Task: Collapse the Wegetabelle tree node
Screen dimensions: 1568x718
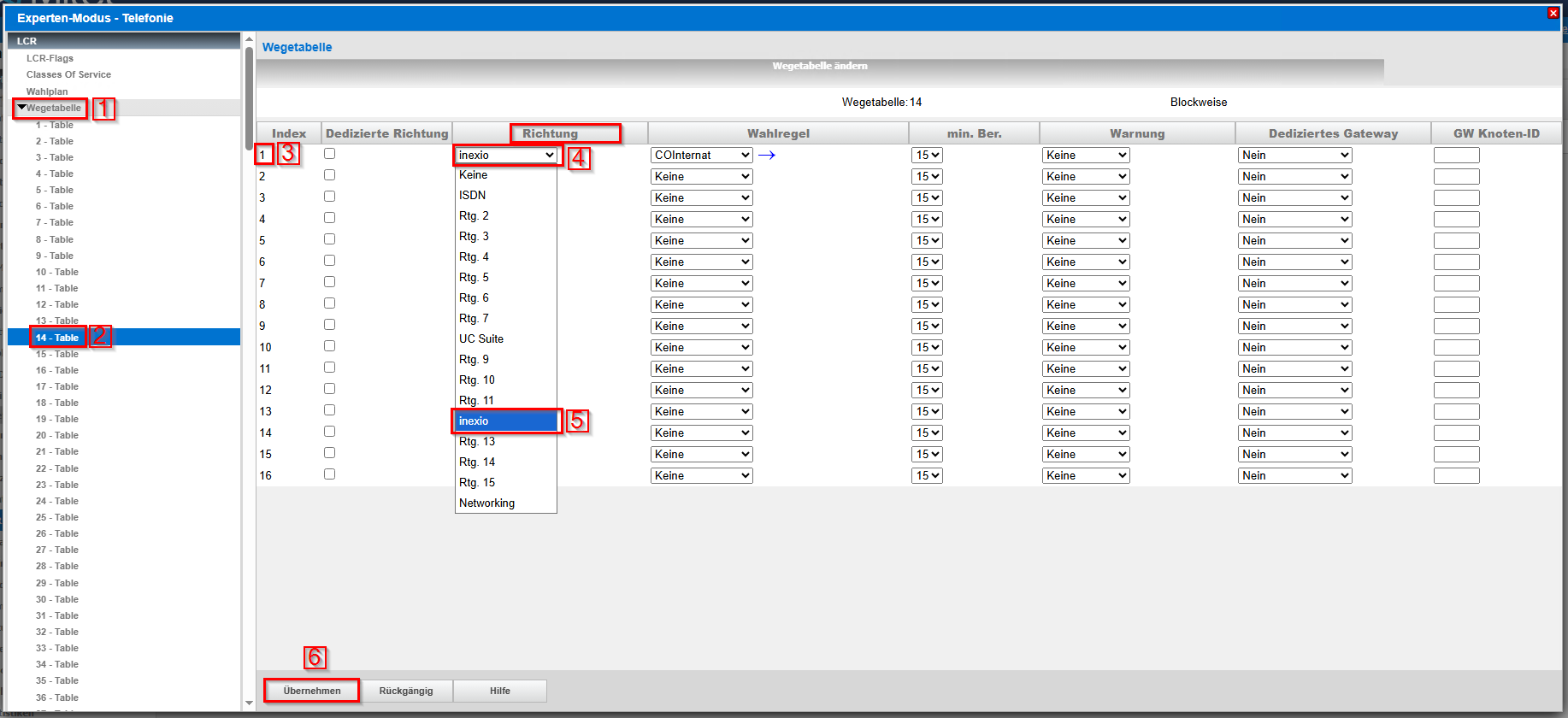Action: (x=21, y=108)
